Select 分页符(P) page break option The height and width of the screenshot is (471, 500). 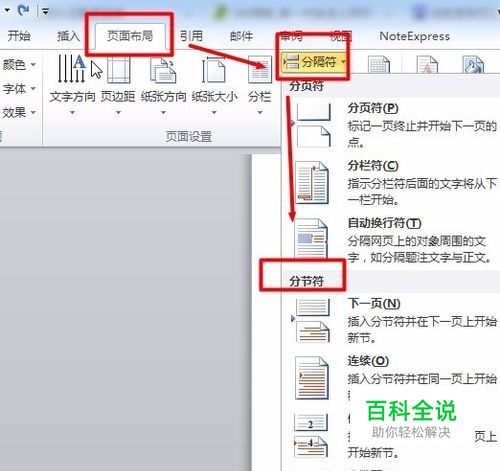[391, 125]
